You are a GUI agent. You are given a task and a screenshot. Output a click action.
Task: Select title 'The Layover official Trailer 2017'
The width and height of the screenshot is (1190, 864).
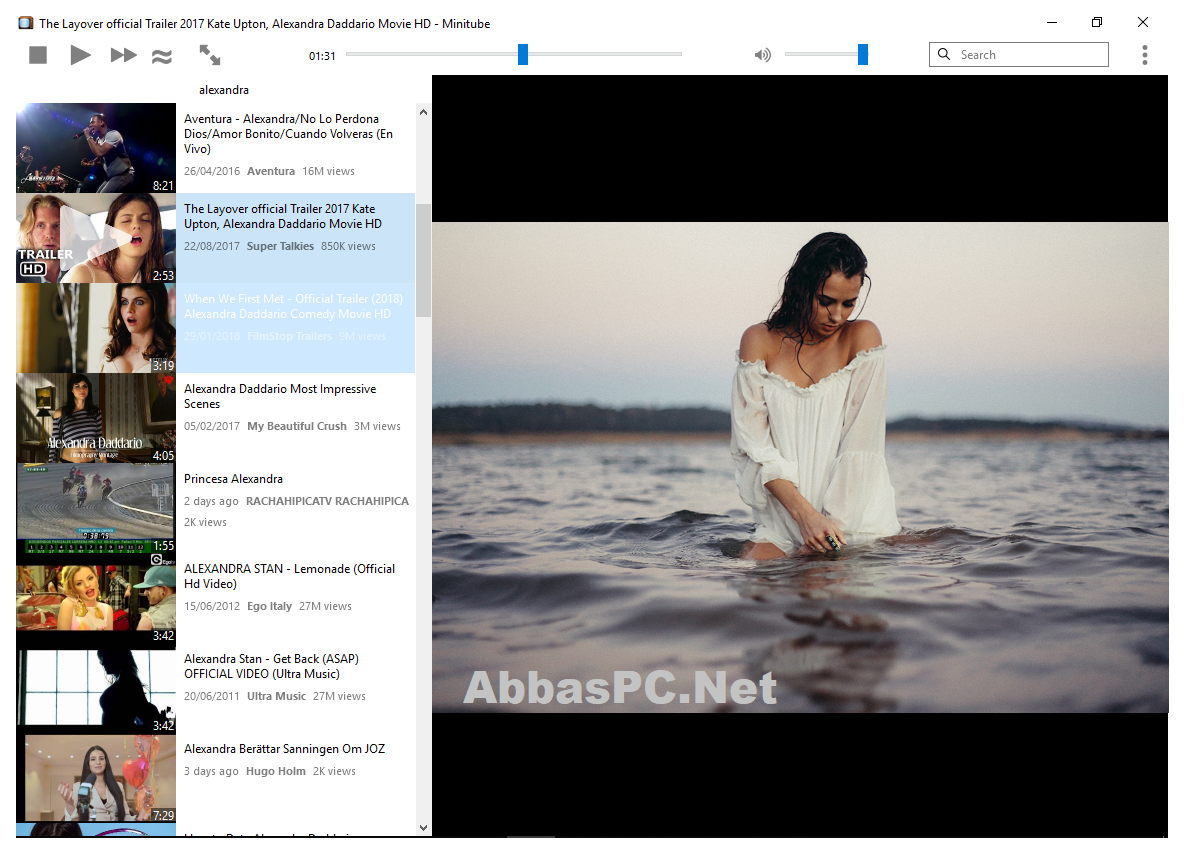[282, 216]
